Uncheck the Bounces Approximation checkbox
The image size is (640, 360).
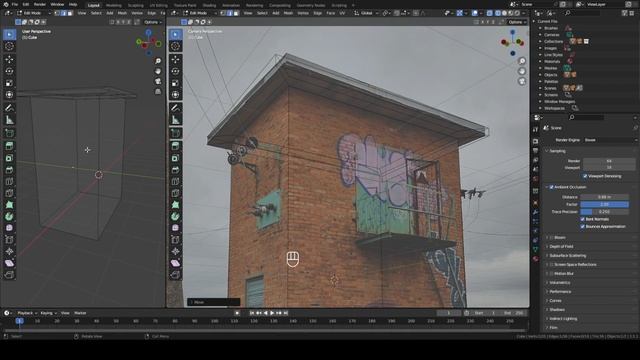(x=582, y=227)
